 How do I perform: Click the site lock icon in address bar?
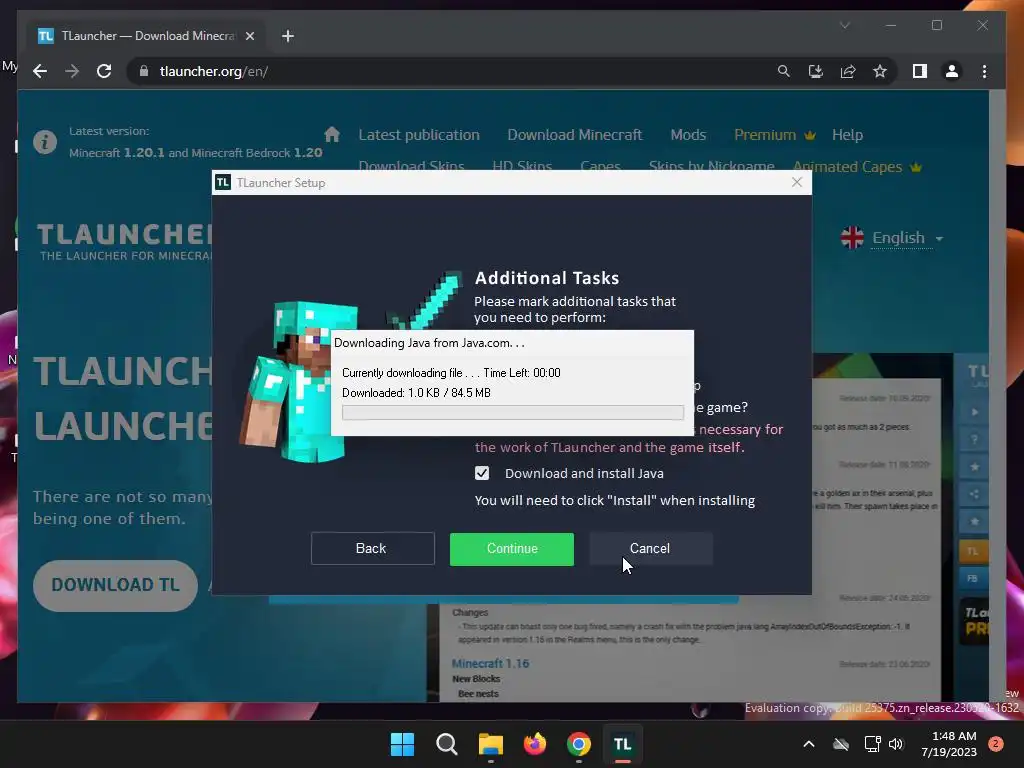144,71
